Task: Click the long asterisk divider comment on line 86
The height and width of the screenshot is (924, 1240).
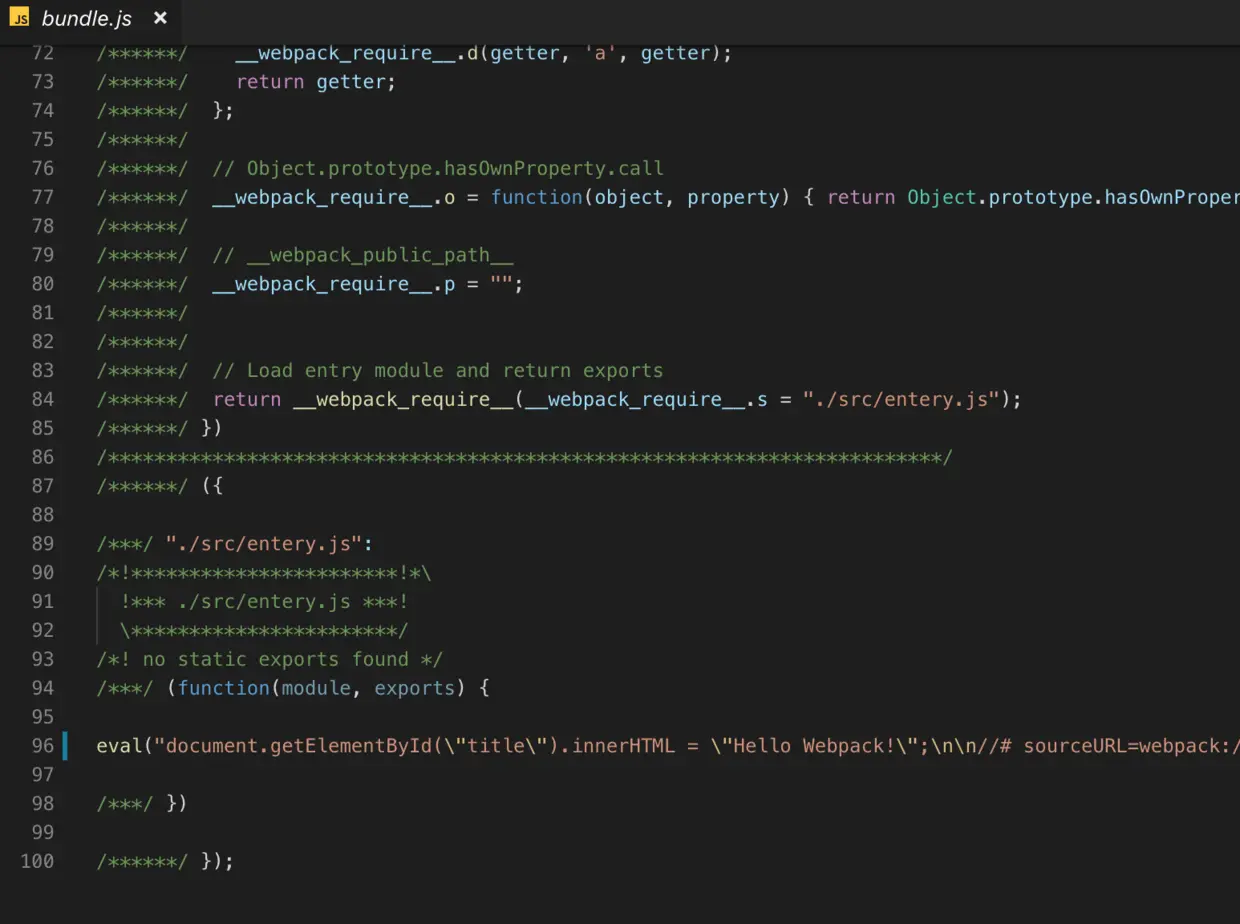Action: pyautogui.click(x=525, y=458)
